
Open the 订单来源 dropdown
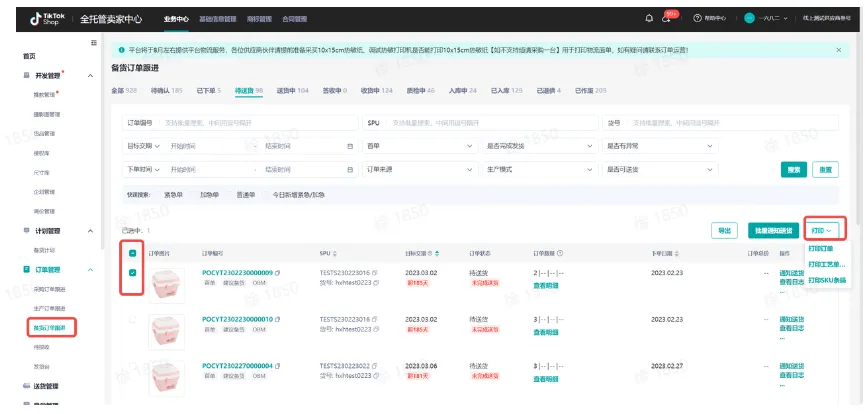click(420, 169)
